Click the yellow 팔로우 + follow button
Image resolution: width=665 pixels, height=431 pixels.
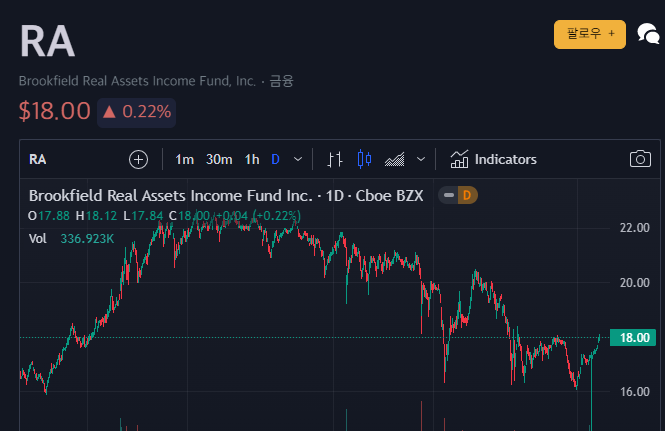590,34
